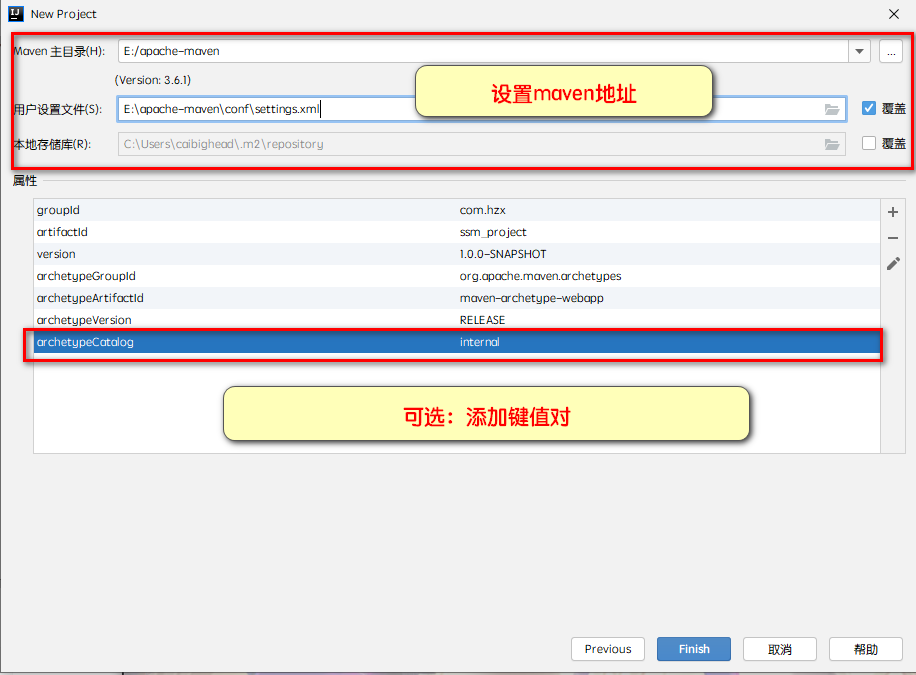
Task: Open folder browser for user settings file
Action: click(x=832, y=109)
